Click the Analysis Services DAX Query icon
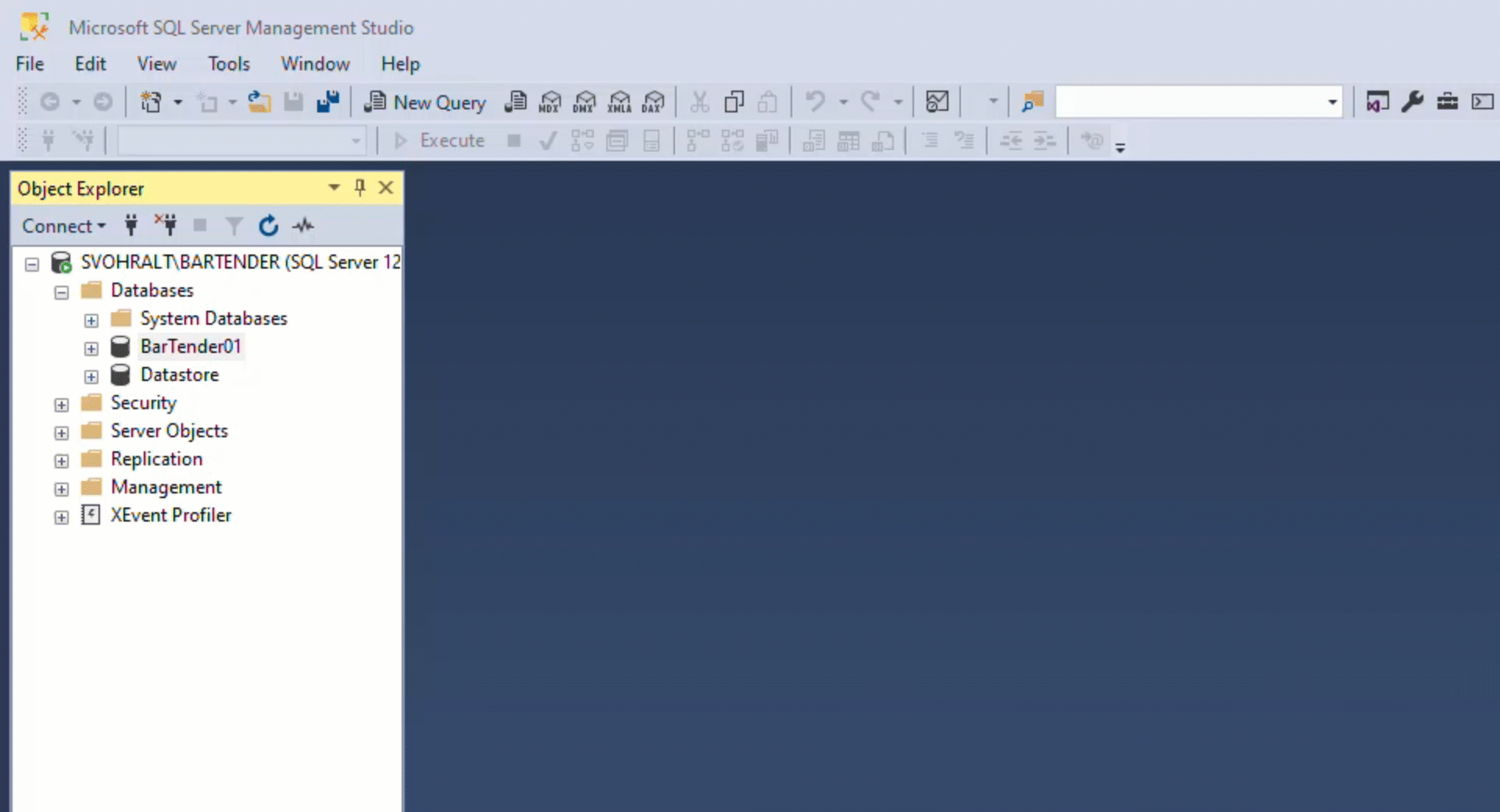Screen dimensions: 1500x812 coord(653,102)
